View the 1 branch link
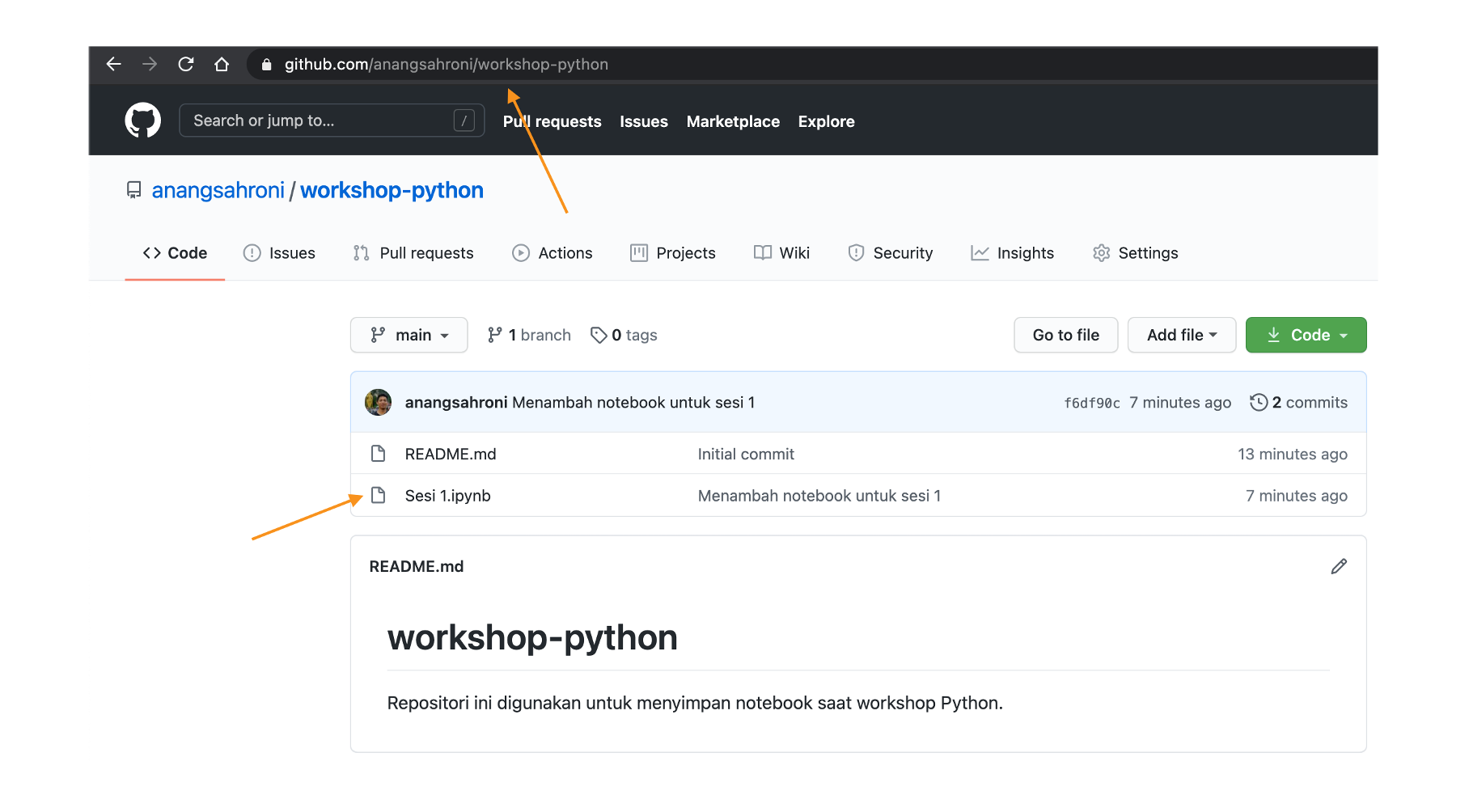This screenshot has height=812, width=1469. pos(530,335)
